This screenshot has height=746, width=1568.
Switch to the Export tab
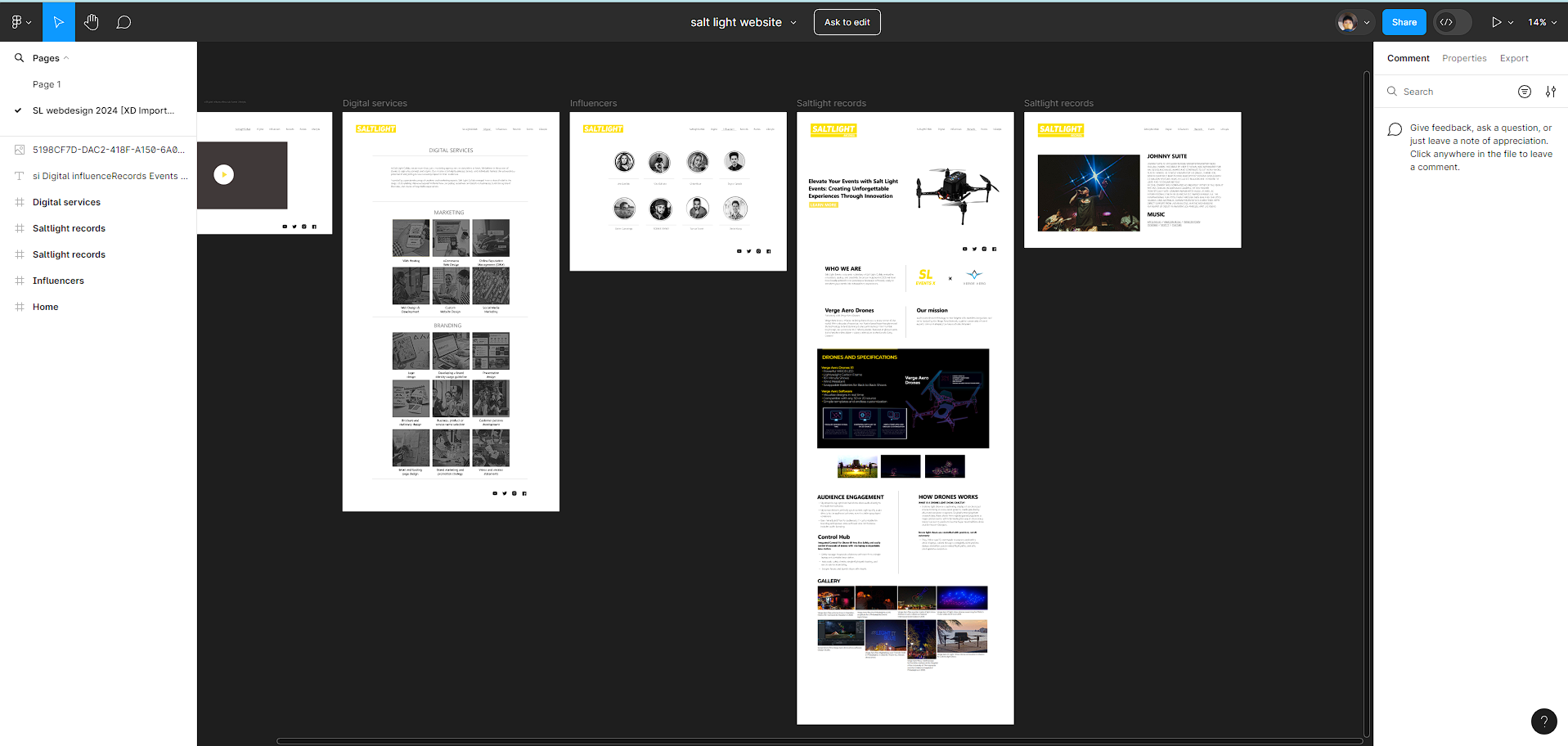pyautogui.click(x=1514, y=58)
